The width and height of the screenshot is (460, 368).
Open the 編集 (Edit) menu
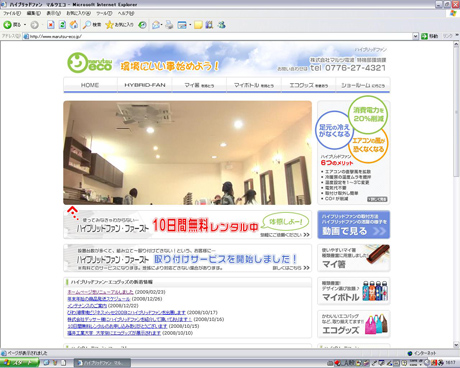click(34, 13)
